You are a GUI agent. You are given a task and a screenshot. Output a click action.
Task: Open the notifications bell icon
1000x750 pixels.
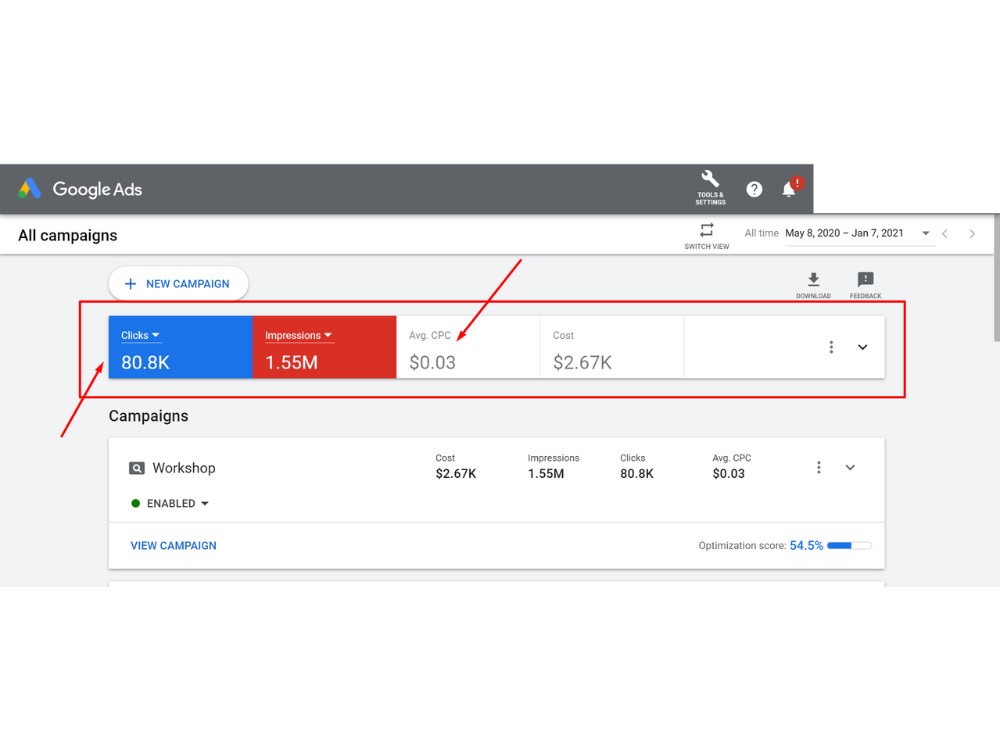[790, 189]
